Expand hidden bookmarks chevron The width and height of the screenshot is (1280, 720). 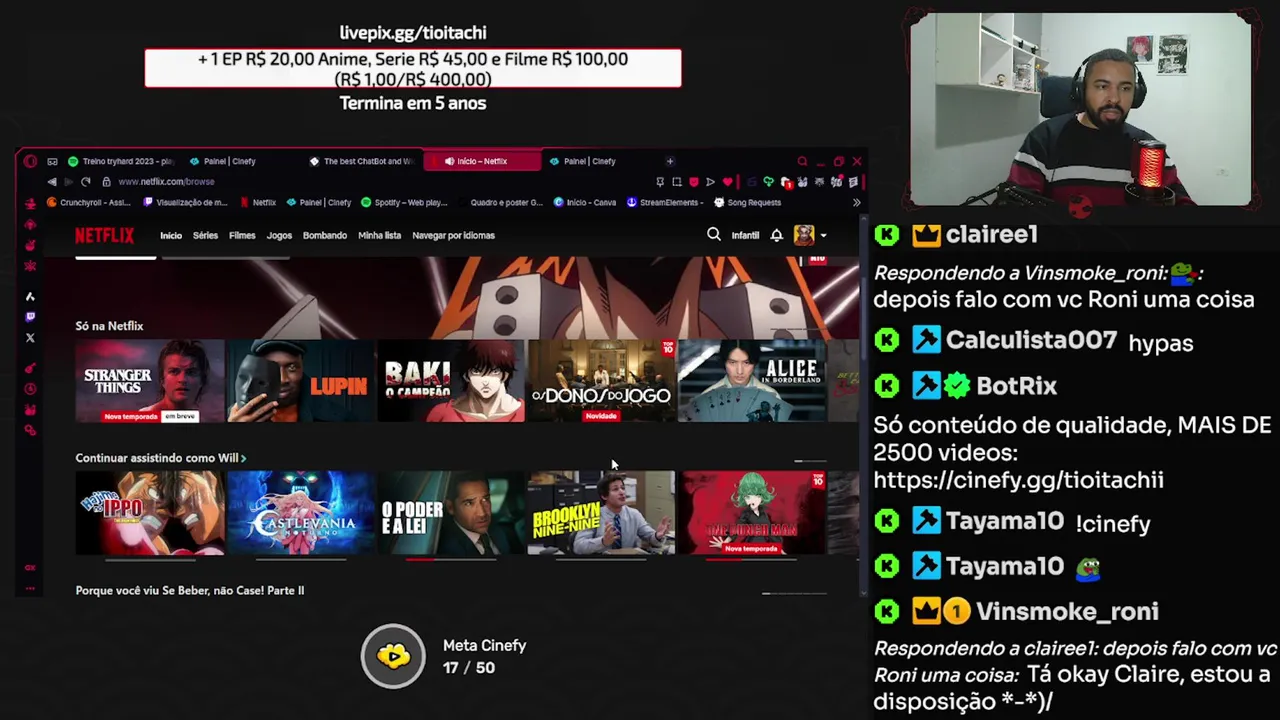pyautogui.click(x=856, y=202)
